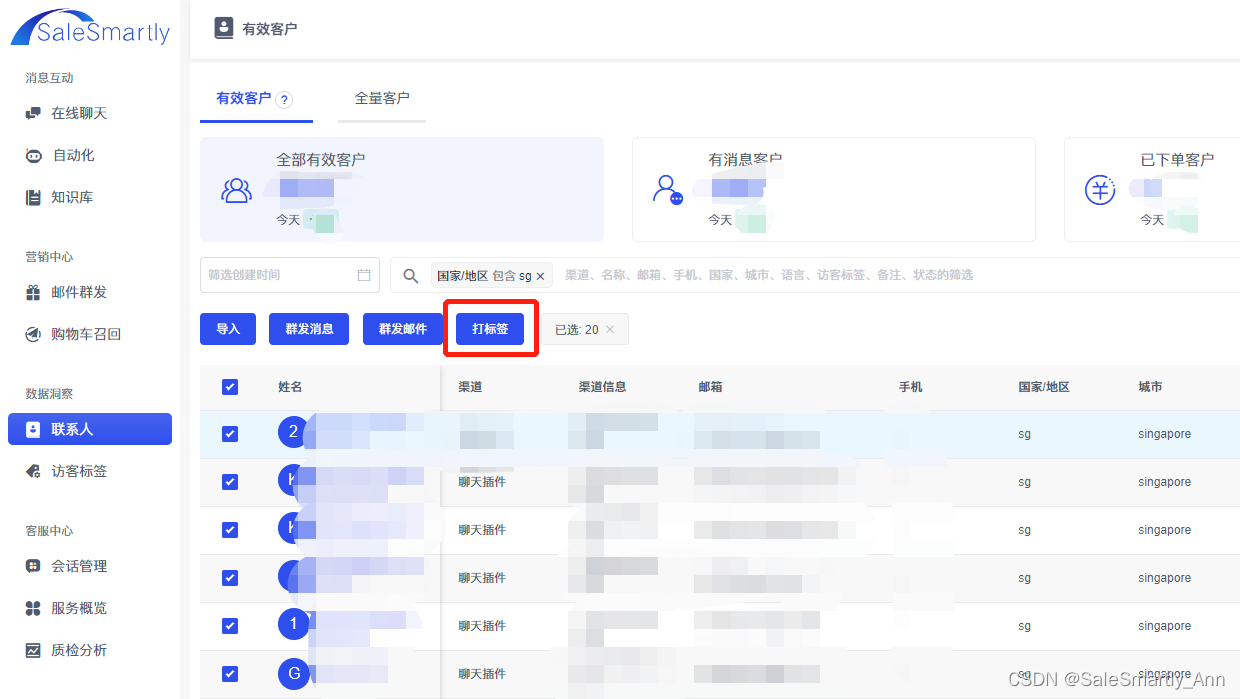Click the 群发消息 button
1240x699 pixels.
click(x=309, y=329)
